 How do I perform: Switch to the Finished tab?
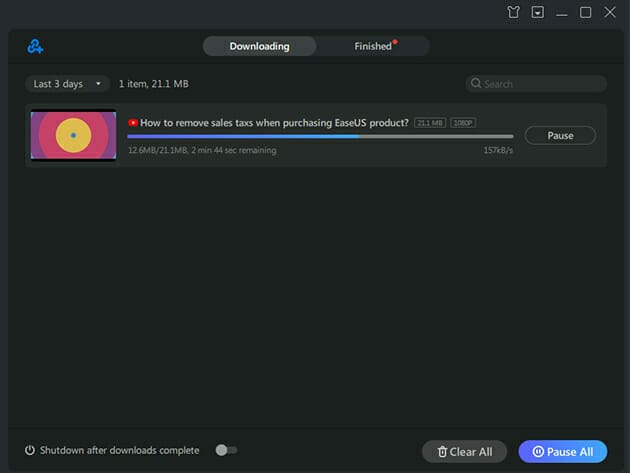point(373,46)
